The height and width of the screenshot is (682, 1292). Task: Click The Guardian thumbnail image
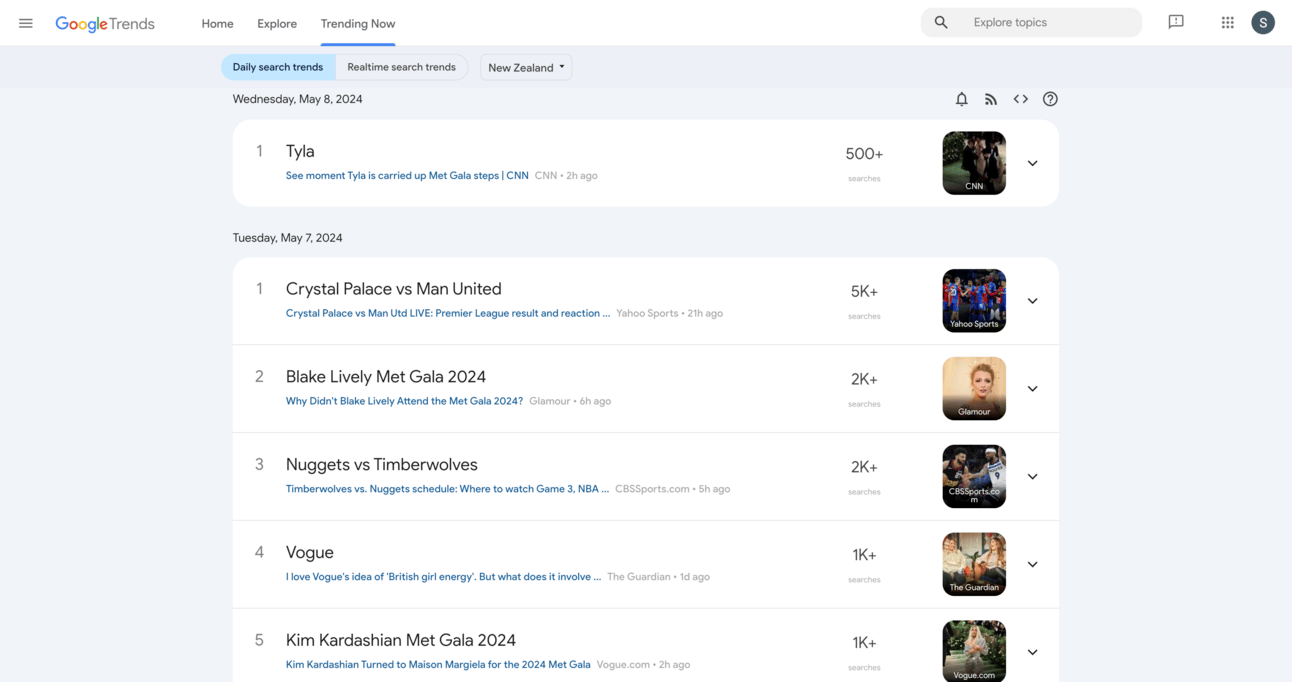(x=974, y=565)
